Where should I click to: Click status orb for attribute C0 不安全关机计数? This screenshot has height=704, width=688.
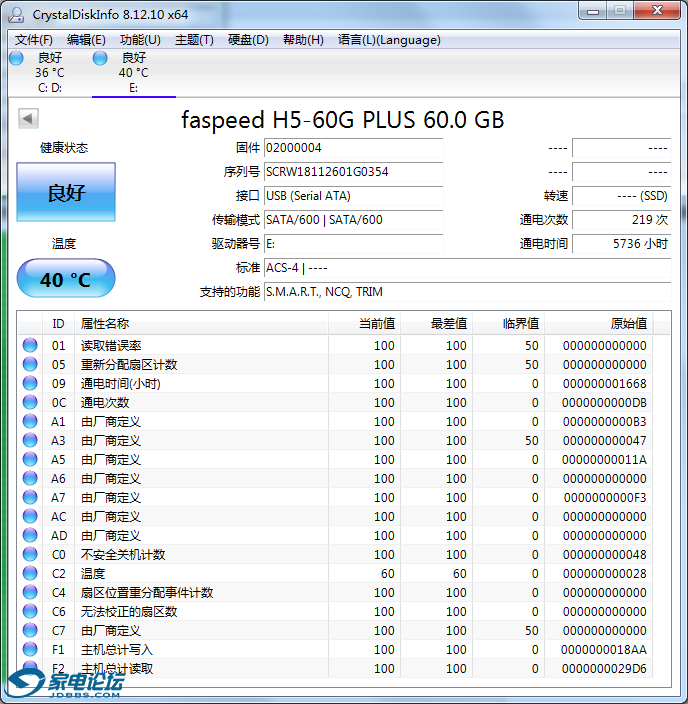point(30,554)
